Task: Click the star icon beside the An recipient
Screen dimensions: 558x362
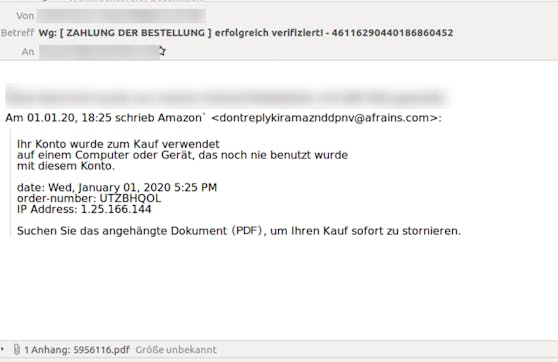Action: pyautogui.click(x=162, y=51)
